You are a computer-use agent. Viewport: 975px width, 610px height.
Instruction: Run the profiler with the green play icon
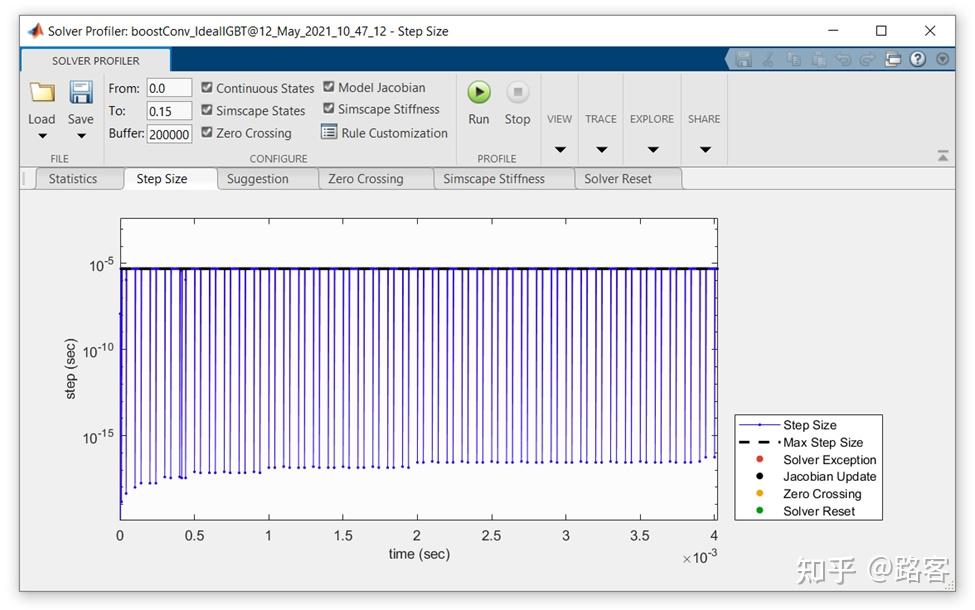point(479,93)
